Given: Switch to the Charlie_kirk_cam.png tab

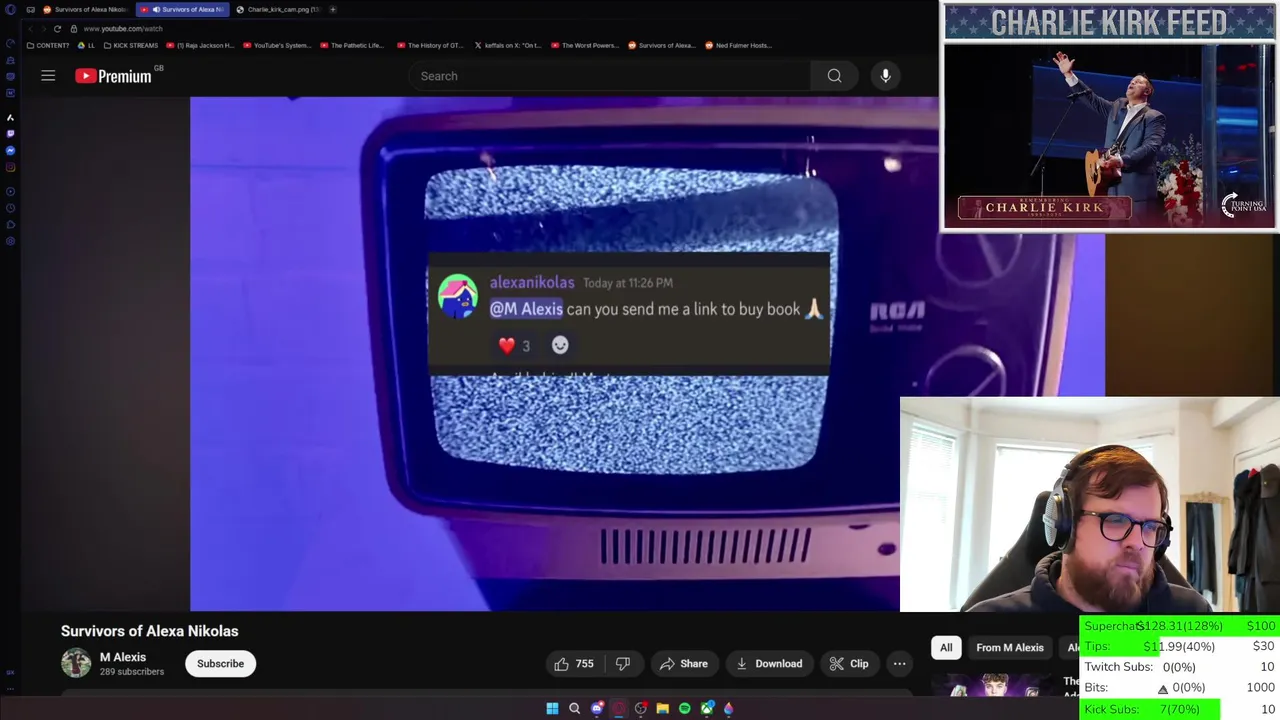Looking at the screenshot, I should 278,9.
